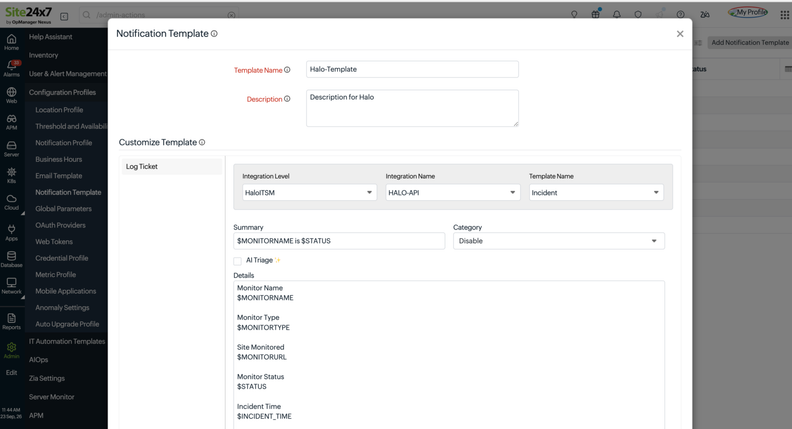Click Add Notification Template button
This screenshot has height=429, width=792.
(750, 42)
